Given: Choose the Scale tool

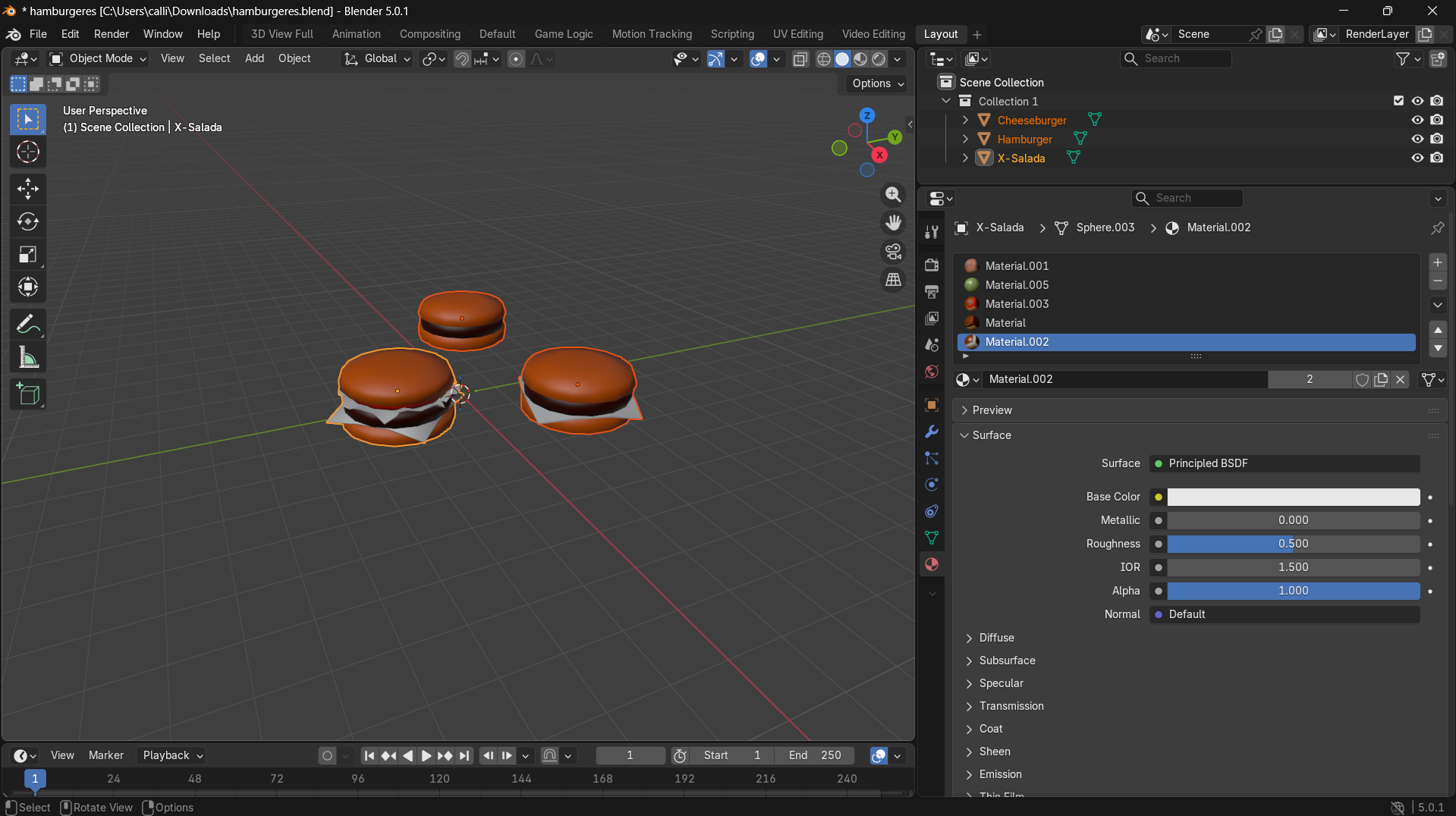Looking at the screenshot, I should point(28,255).
